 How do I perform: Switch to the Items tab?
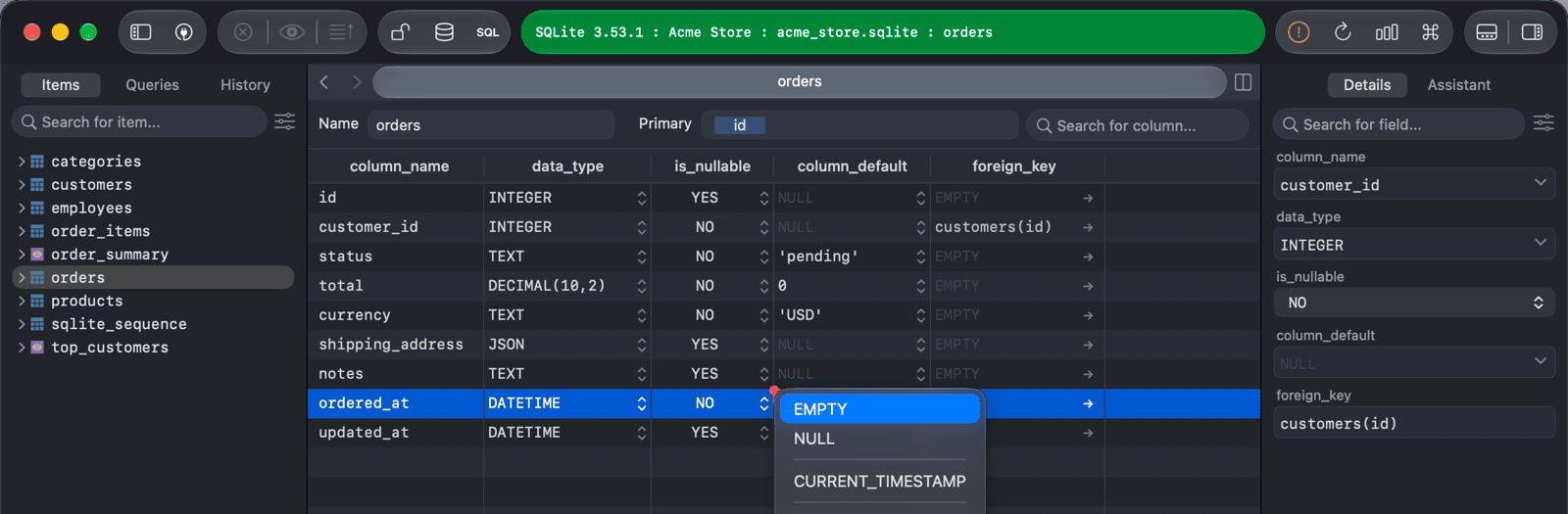pos(61,85)
